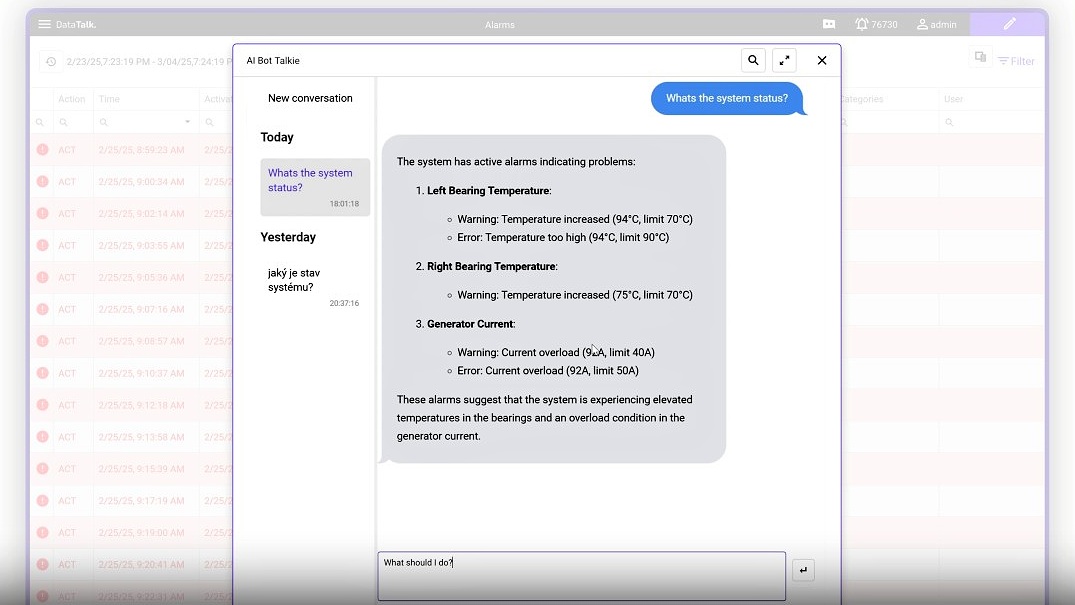Click the red alarm indicator on the first row
The height and width of the screenshot is (605, 1075).
[42, 150]
